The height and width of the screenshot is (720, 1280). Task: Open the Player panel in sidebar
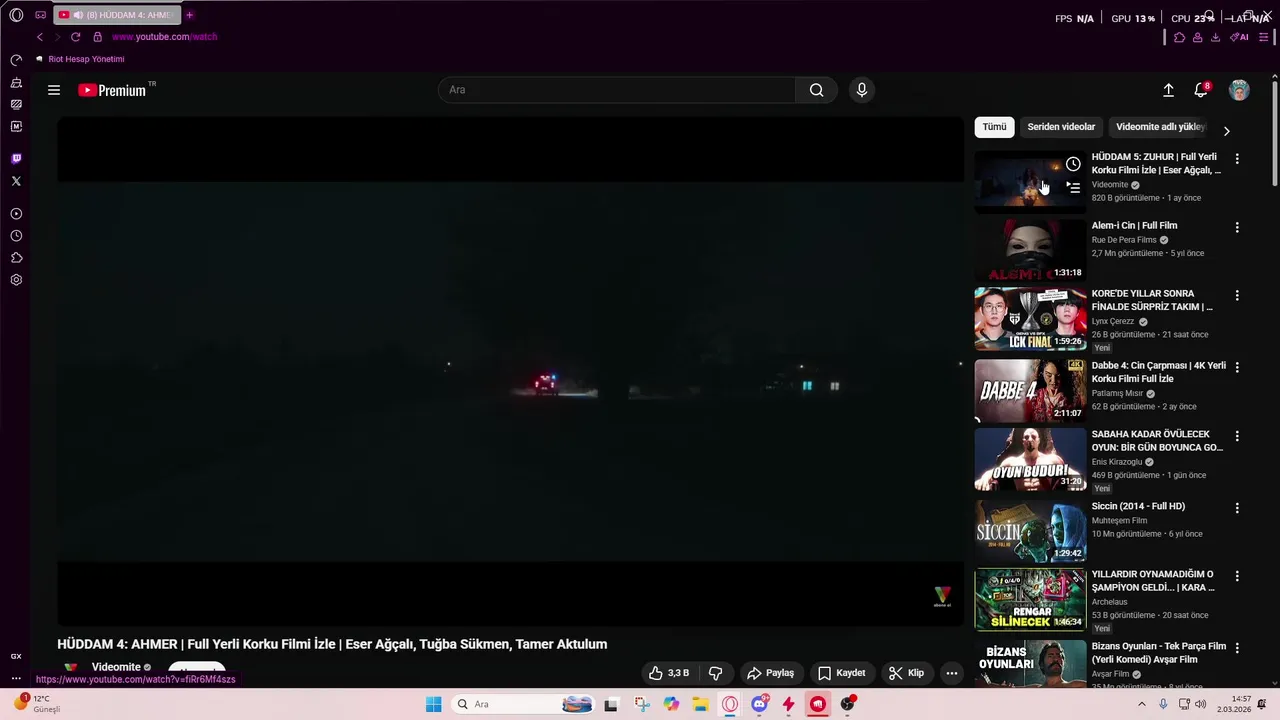coord(16,214)
